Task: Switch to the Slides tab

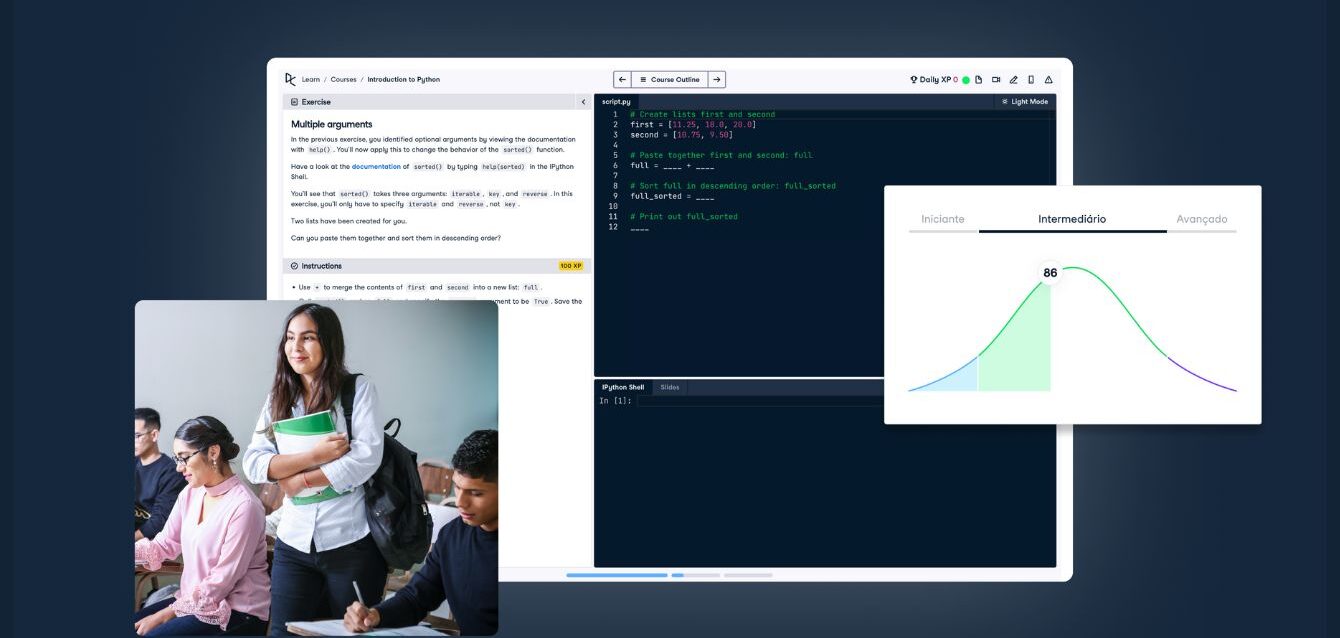Action: coord(669,387)
